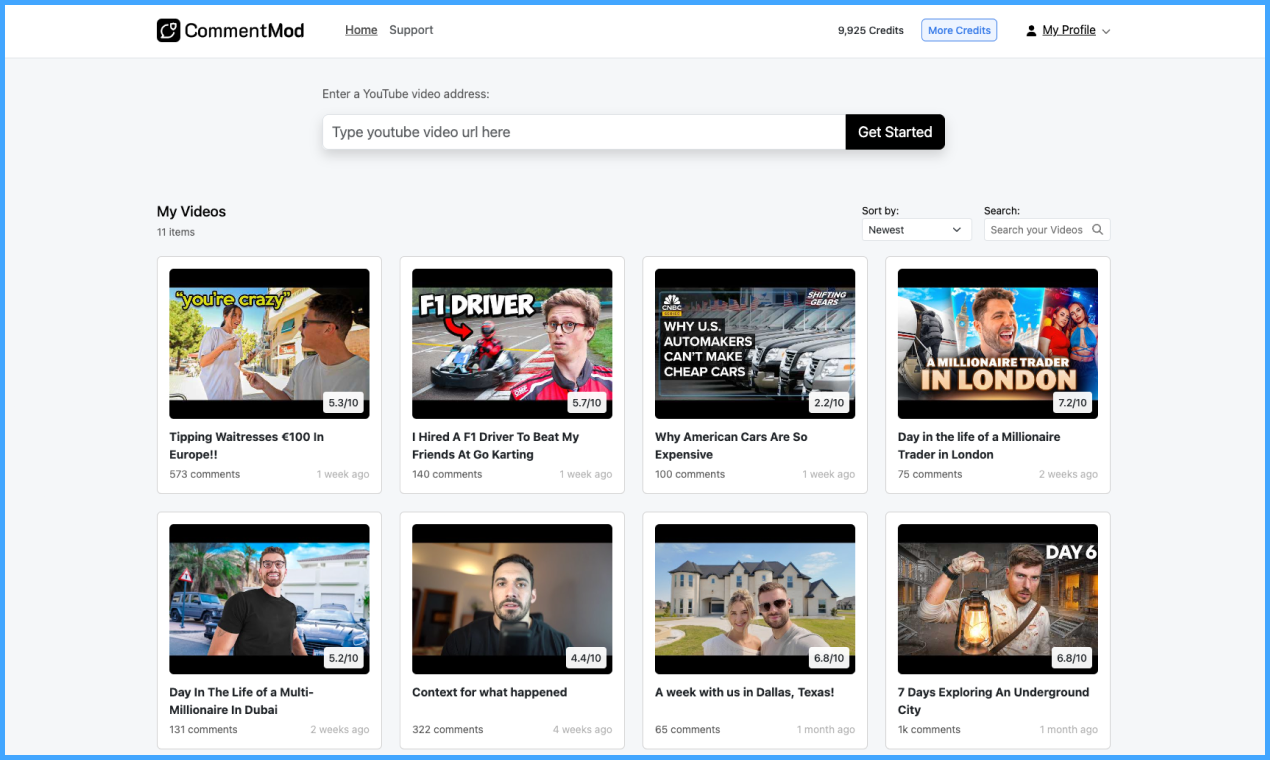
Task: Click the '4 weeks ago' timestamp
Action: [x=582, y=729]
